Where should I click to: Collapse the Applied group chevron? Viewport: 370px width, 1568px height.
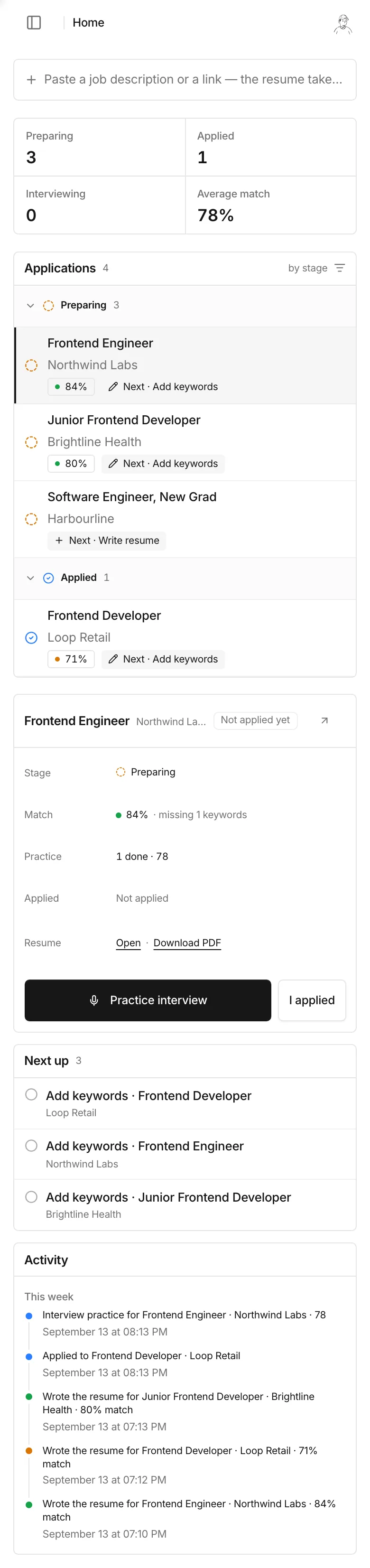(x=30, y=578)
